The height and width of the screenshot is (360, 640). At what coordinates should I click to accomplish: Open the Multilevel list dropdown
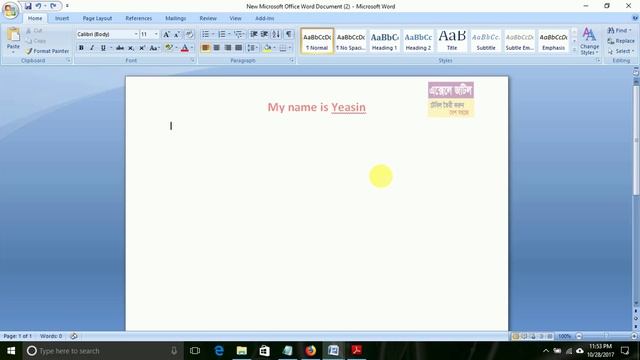(245, 34)
